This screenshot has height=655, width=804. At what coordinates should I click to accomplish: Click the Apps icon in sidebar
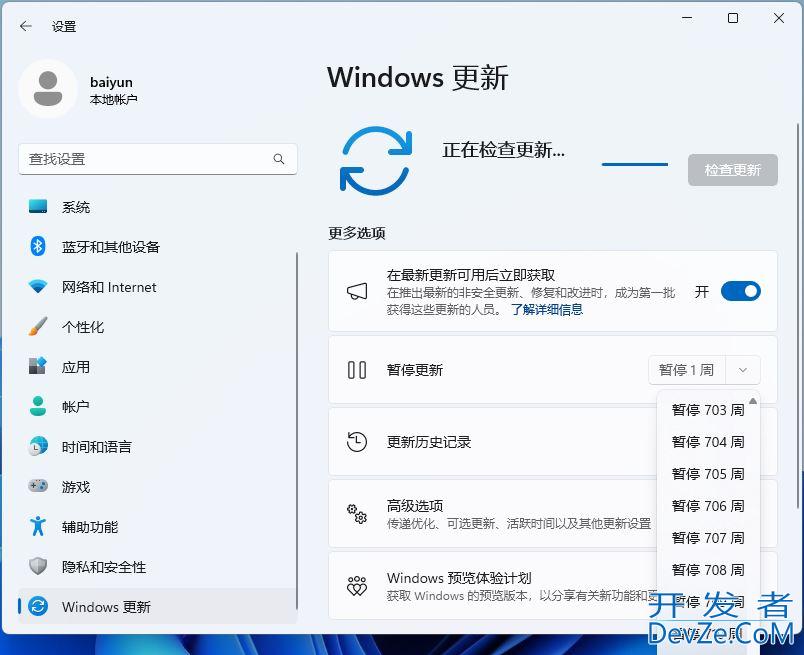[38, 366]
